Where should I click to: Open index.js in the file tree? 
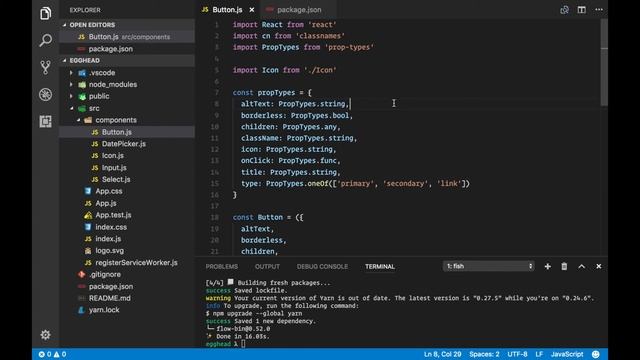tap(127, 239)
